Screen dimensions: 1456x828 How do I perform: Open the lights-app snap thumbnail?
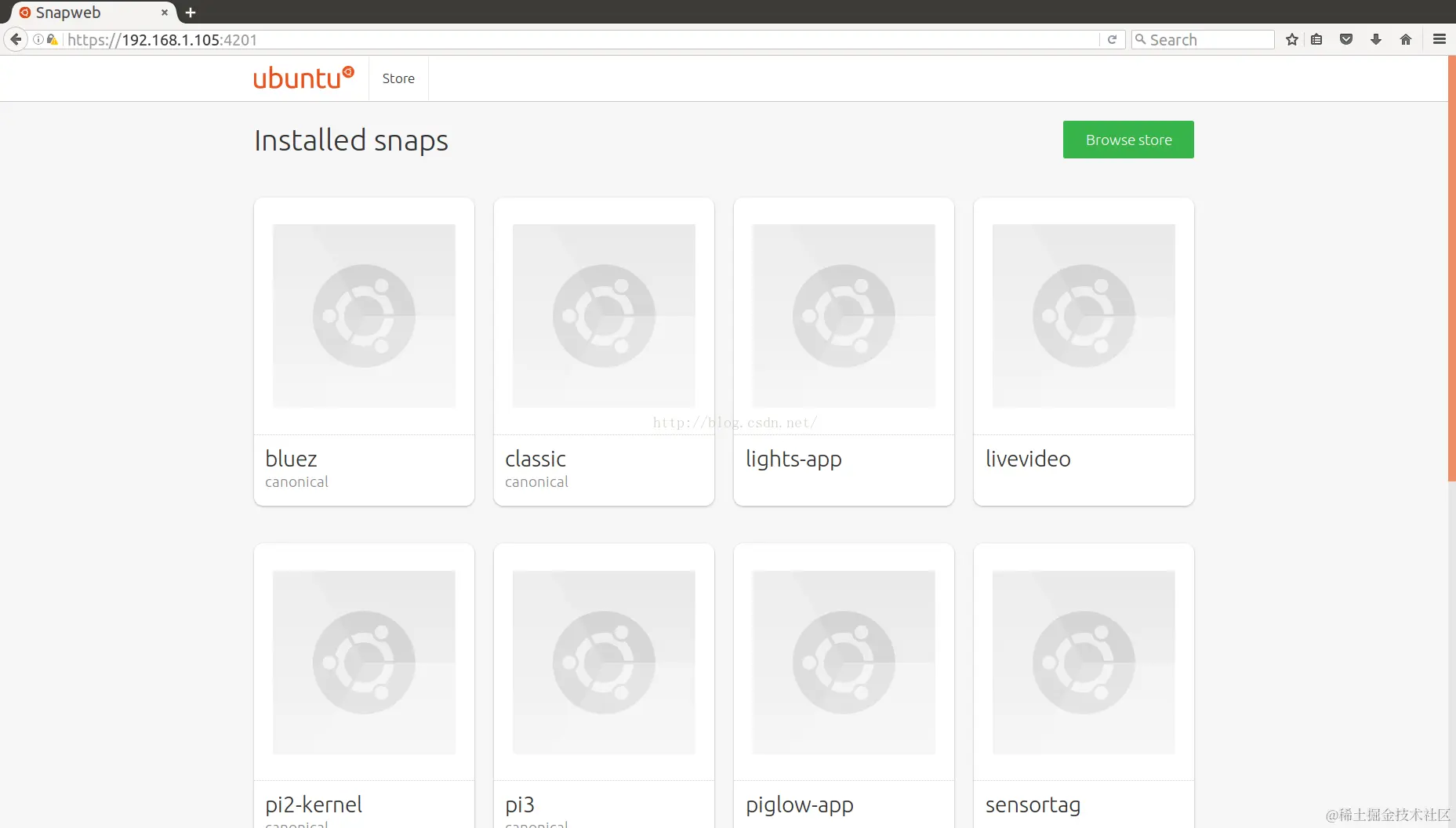click(844, 316)
